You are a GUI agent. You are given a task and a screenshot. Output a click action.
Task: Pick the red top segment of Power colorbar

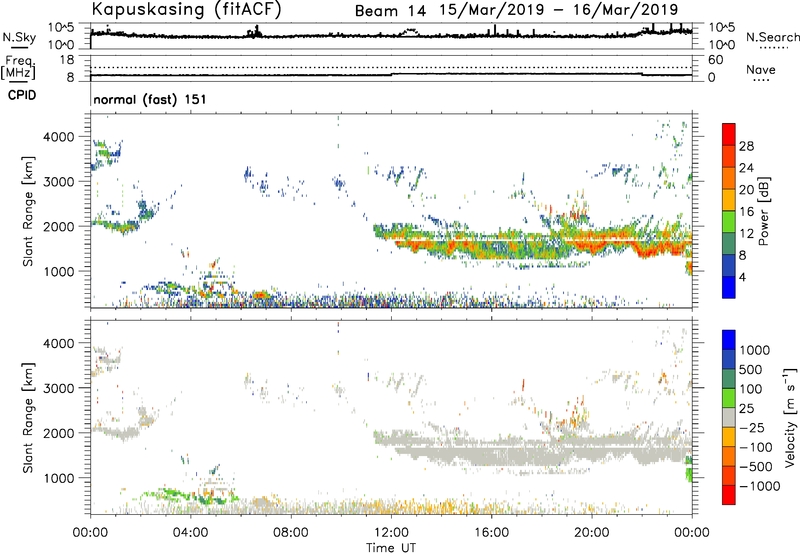click(729, 135)
